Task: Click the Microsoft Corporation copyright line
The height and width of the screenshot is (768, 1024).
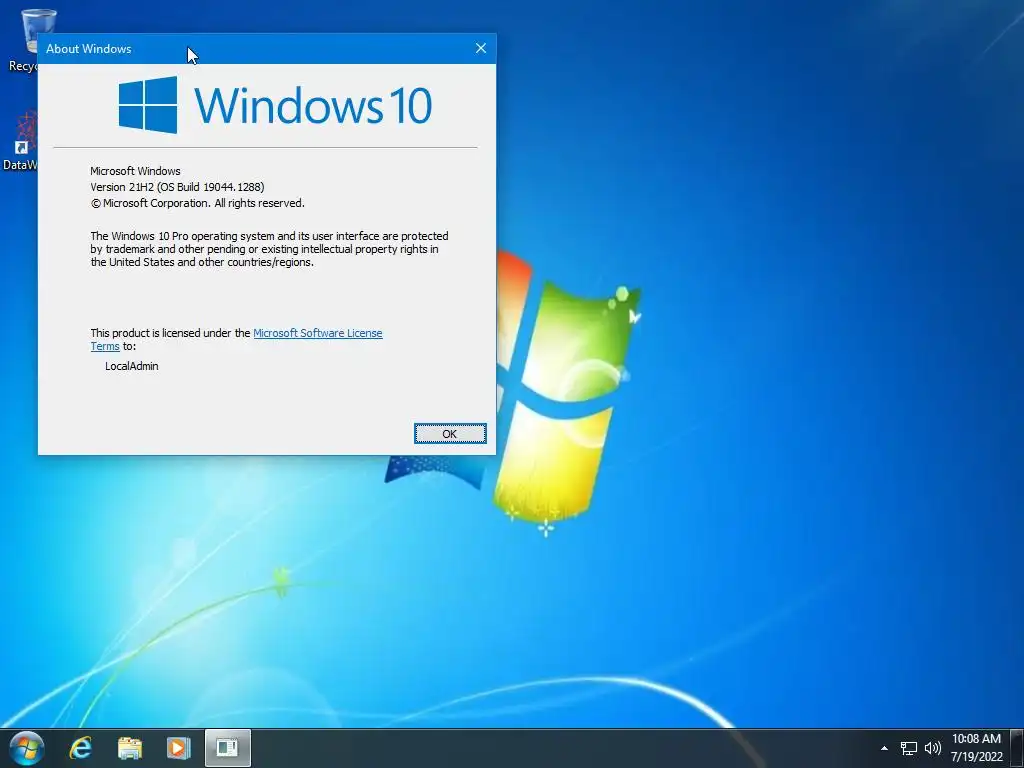Action: 198,203
